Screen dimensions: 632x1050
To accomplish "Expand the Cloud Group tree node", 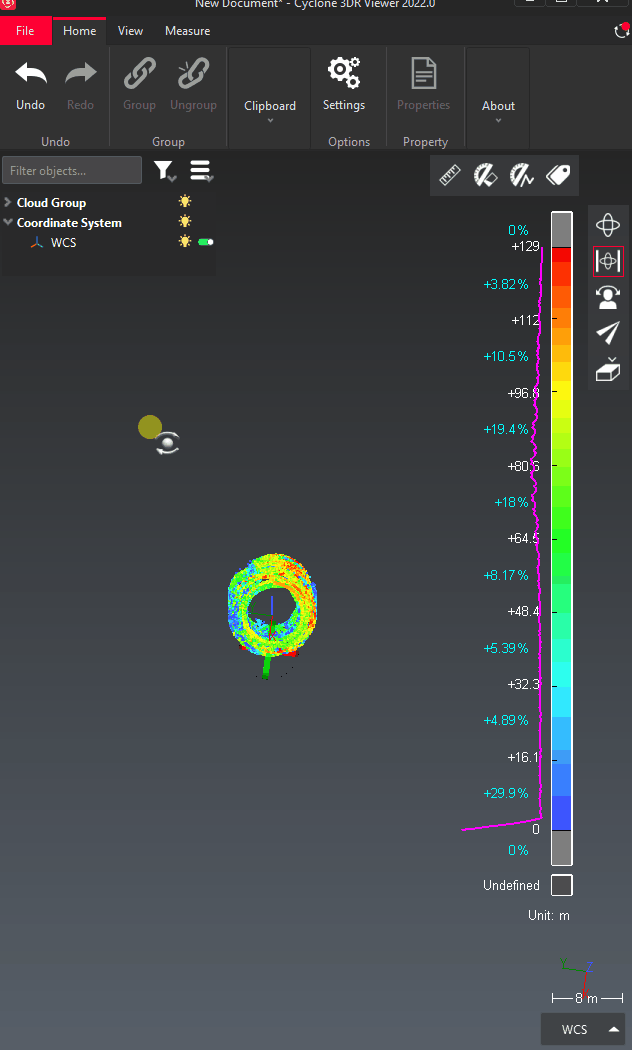I will [7, 202].
